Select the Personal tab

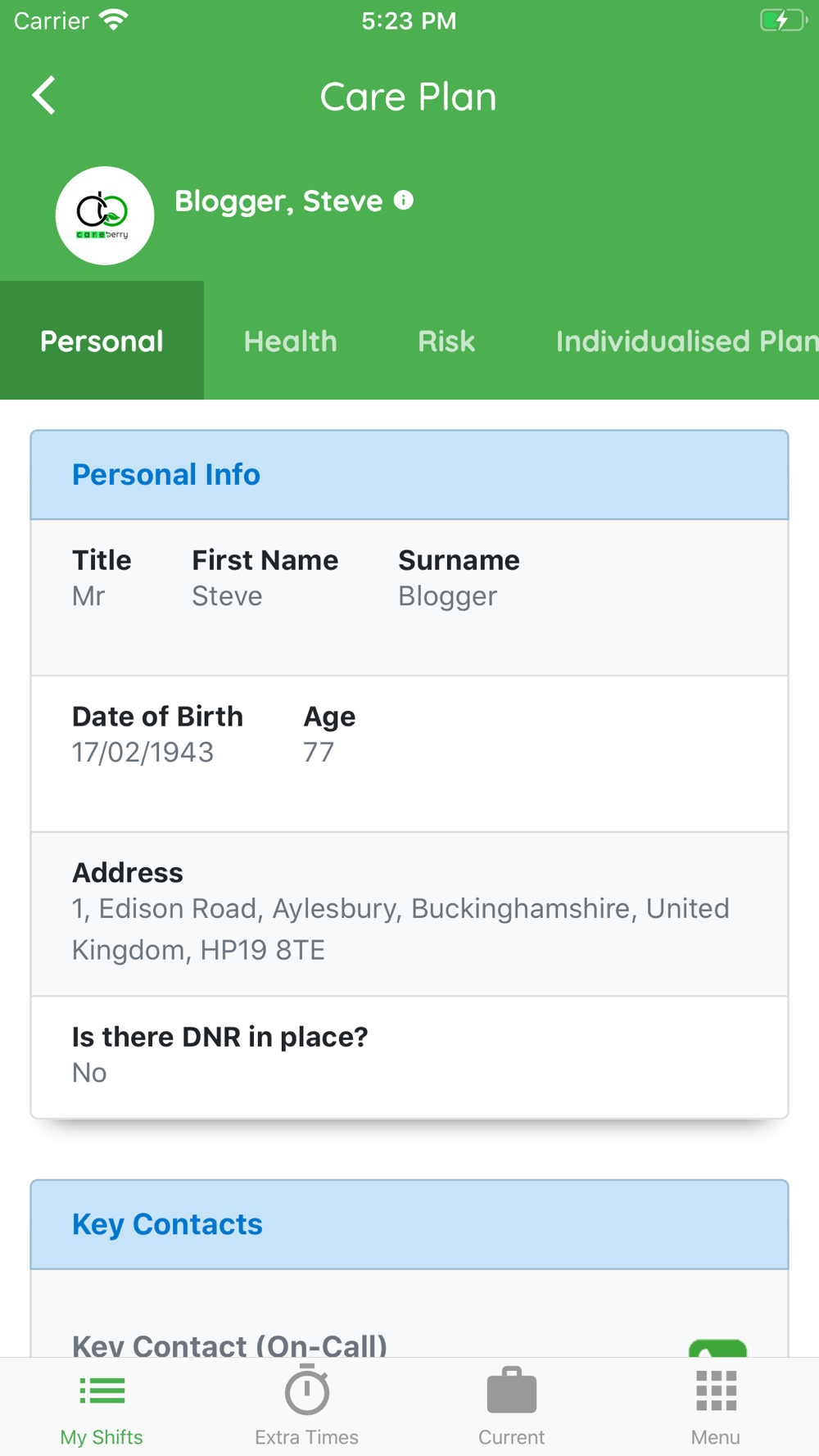coord(102,341)
